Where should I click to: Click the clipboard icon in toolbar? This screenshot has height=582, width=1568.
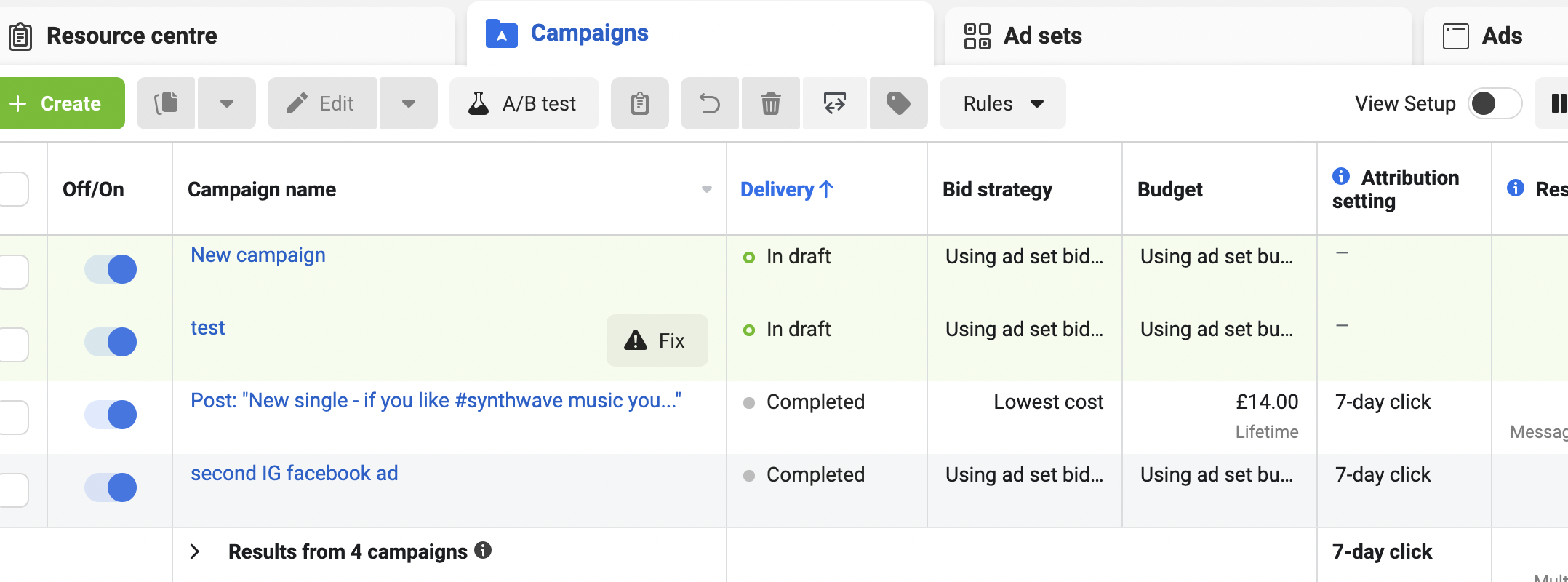tap(639, 103)
